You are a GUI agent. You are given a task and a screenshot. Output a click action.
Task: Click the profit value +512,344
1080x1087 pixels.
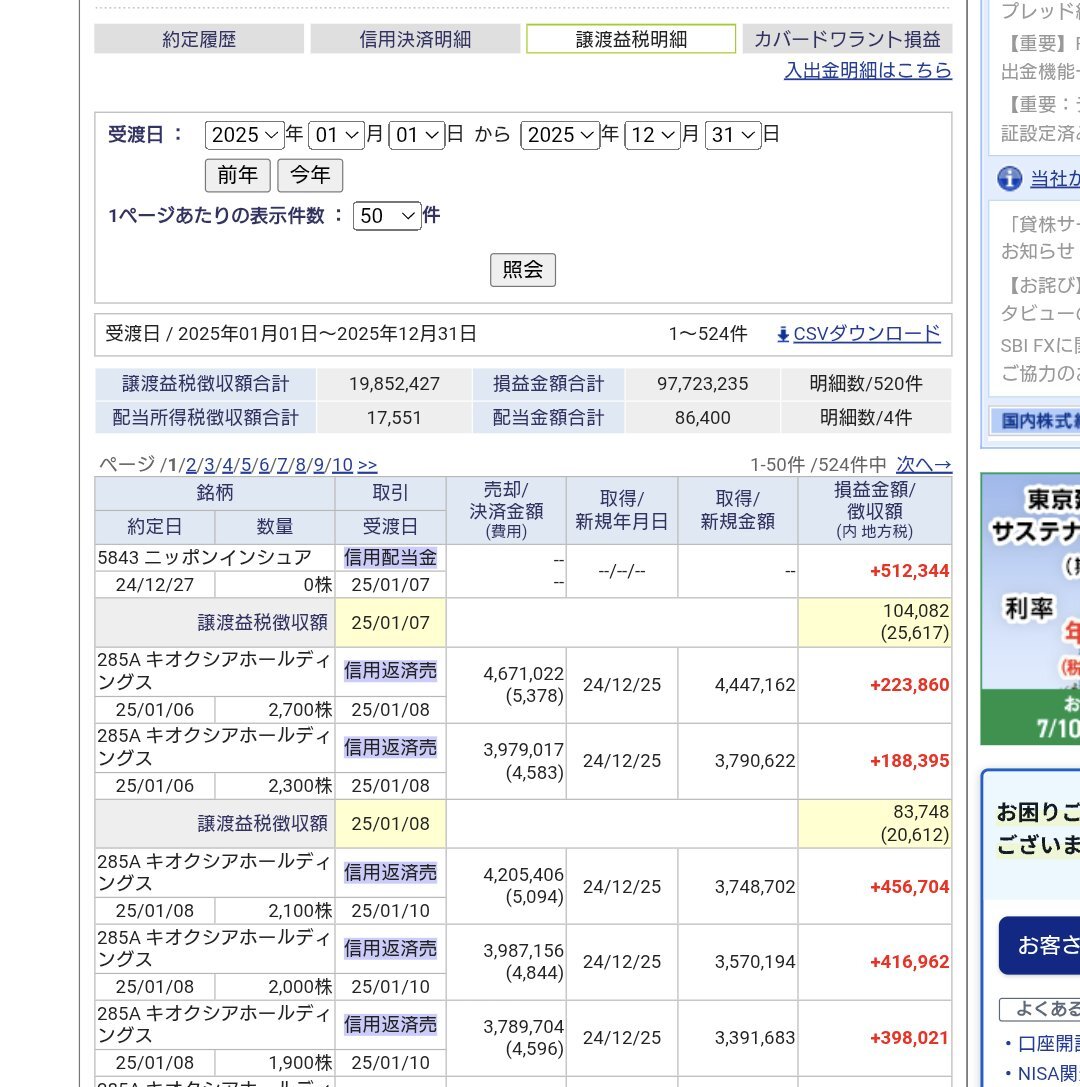(x=909, y=571)
